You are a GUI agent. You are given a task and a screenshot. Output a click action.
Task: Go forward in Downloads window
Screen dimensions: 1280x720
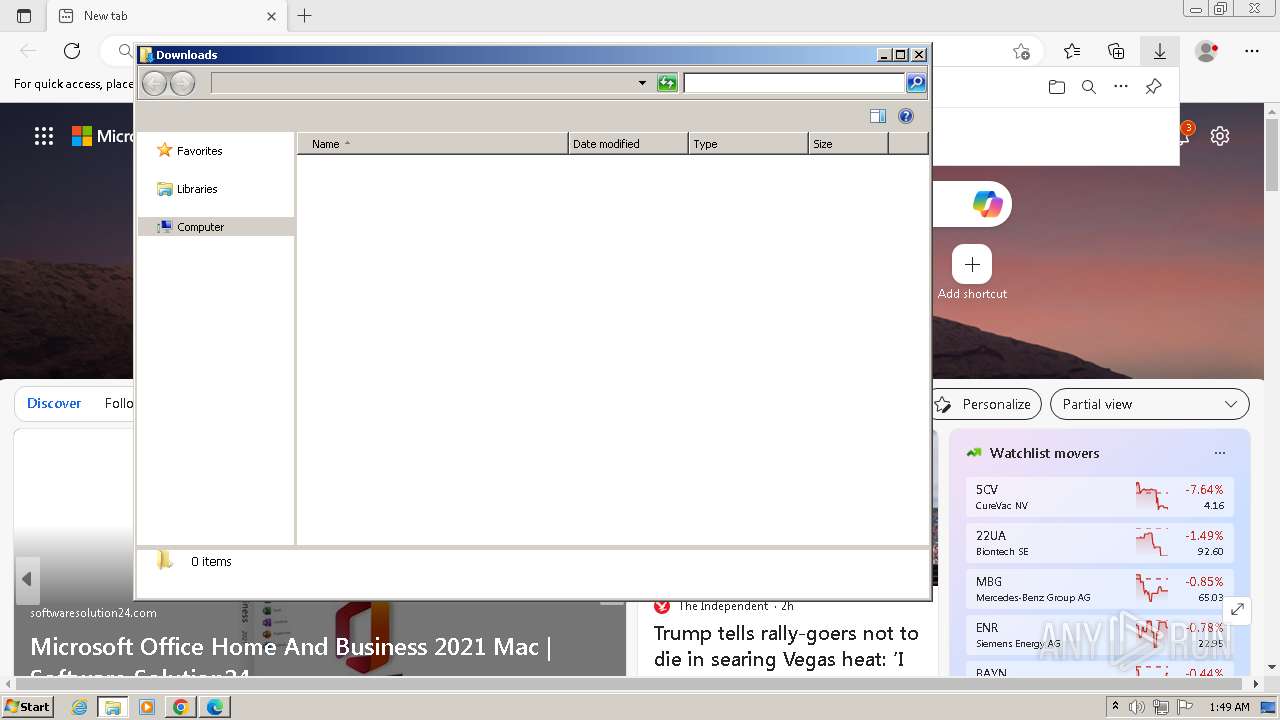(182, 83)
